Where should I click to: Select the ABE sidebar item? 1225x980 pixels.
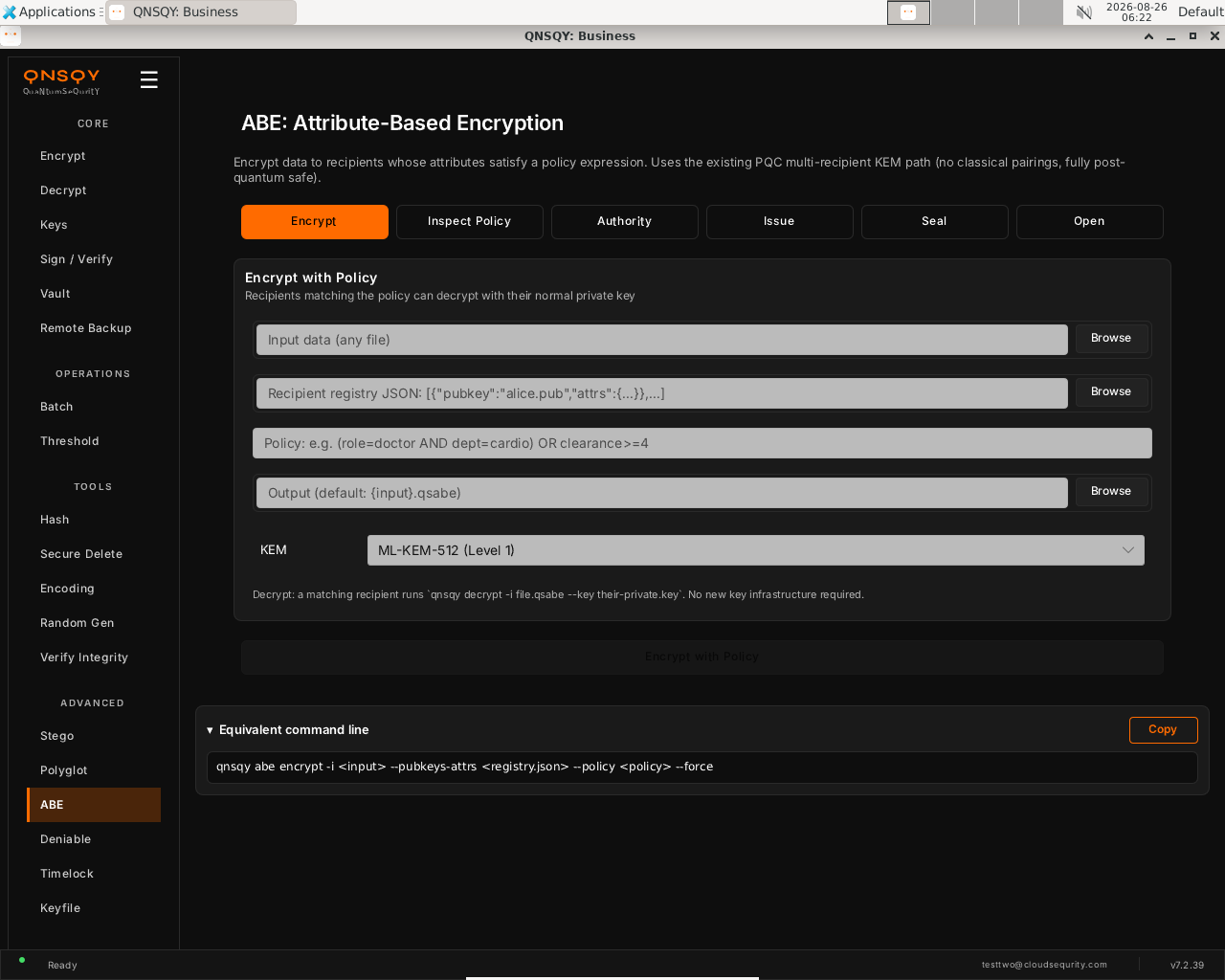coord(94,805)
